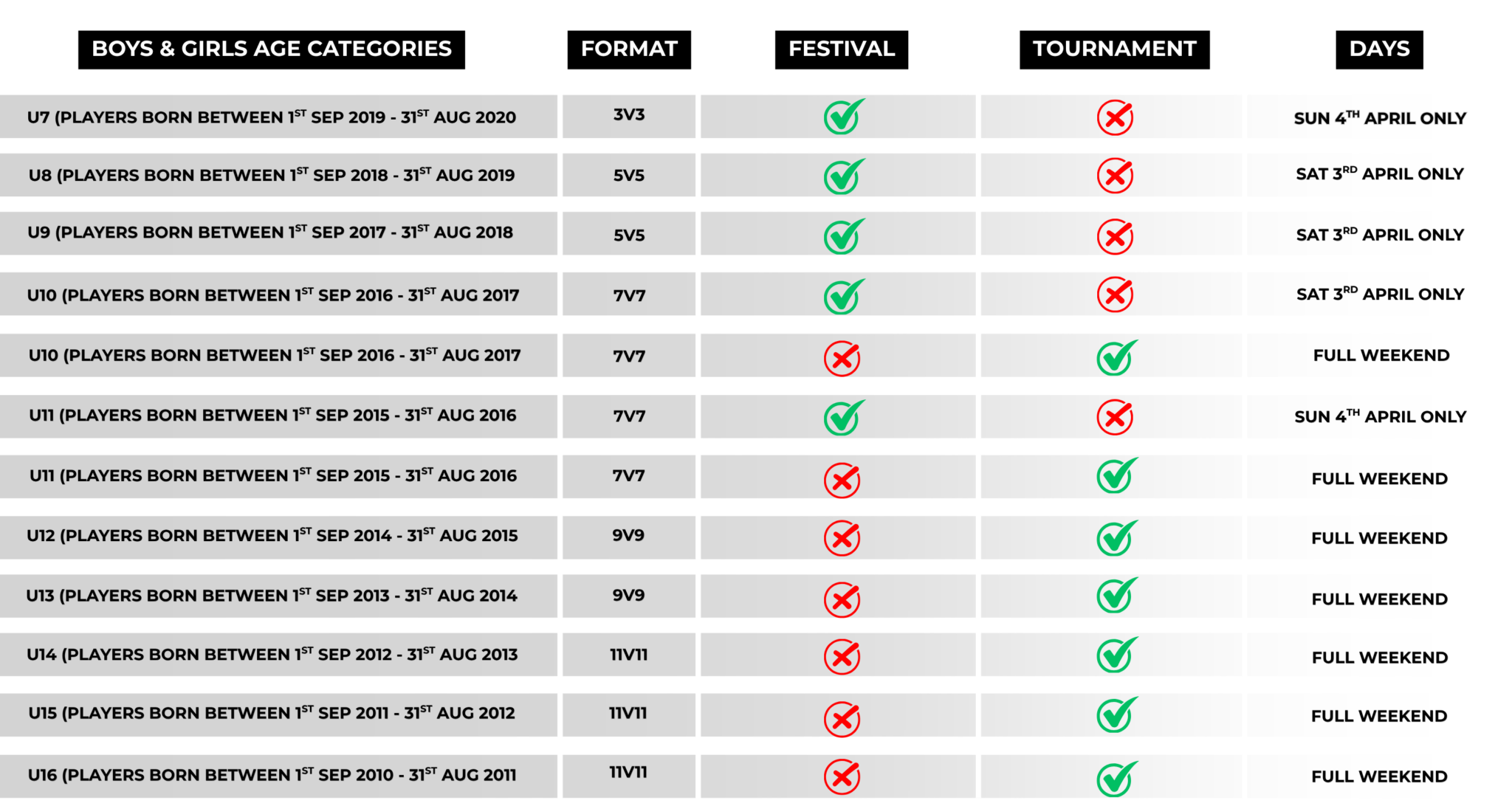Viewport: 1512px width, 806px height.
Task: Select the Days column header
Action: 1379,49
